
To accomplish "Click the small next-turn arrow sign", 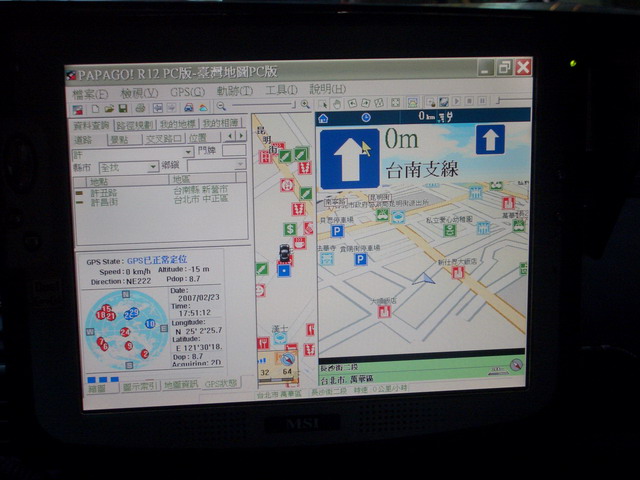I will (490, 140).
